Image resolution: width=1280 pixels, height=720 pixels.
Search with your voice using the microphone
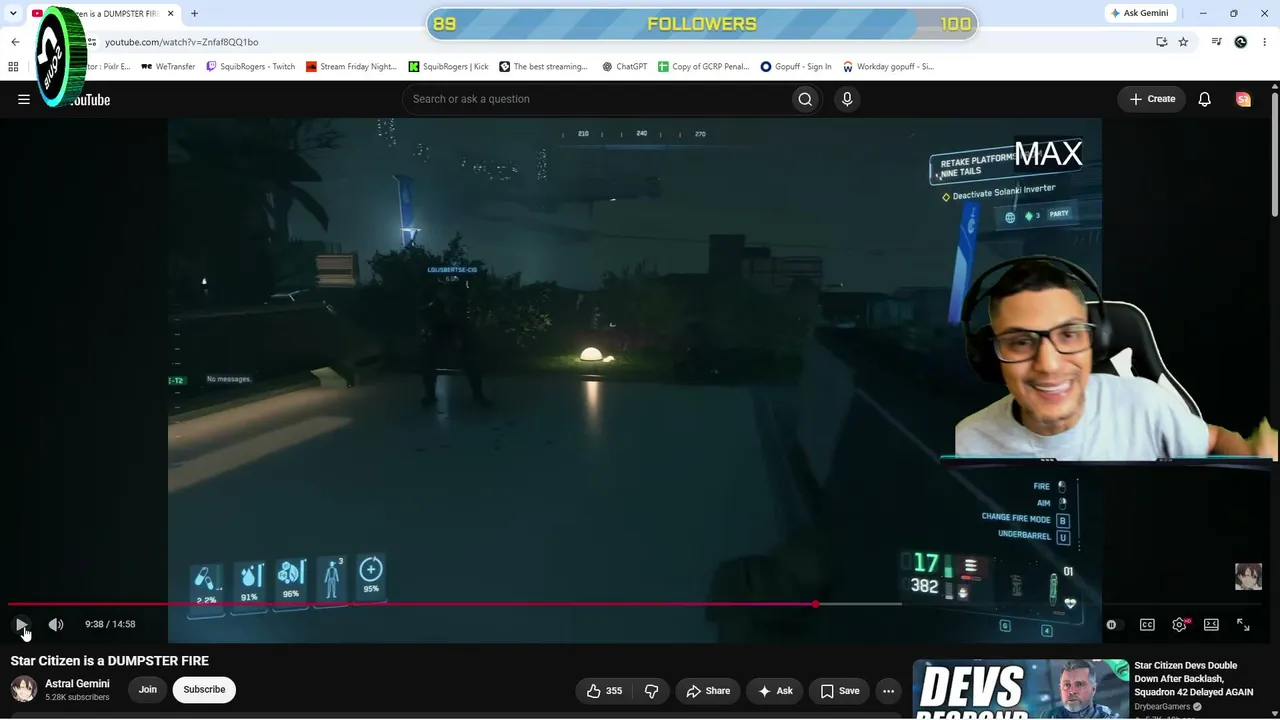[x=847, y=99]
